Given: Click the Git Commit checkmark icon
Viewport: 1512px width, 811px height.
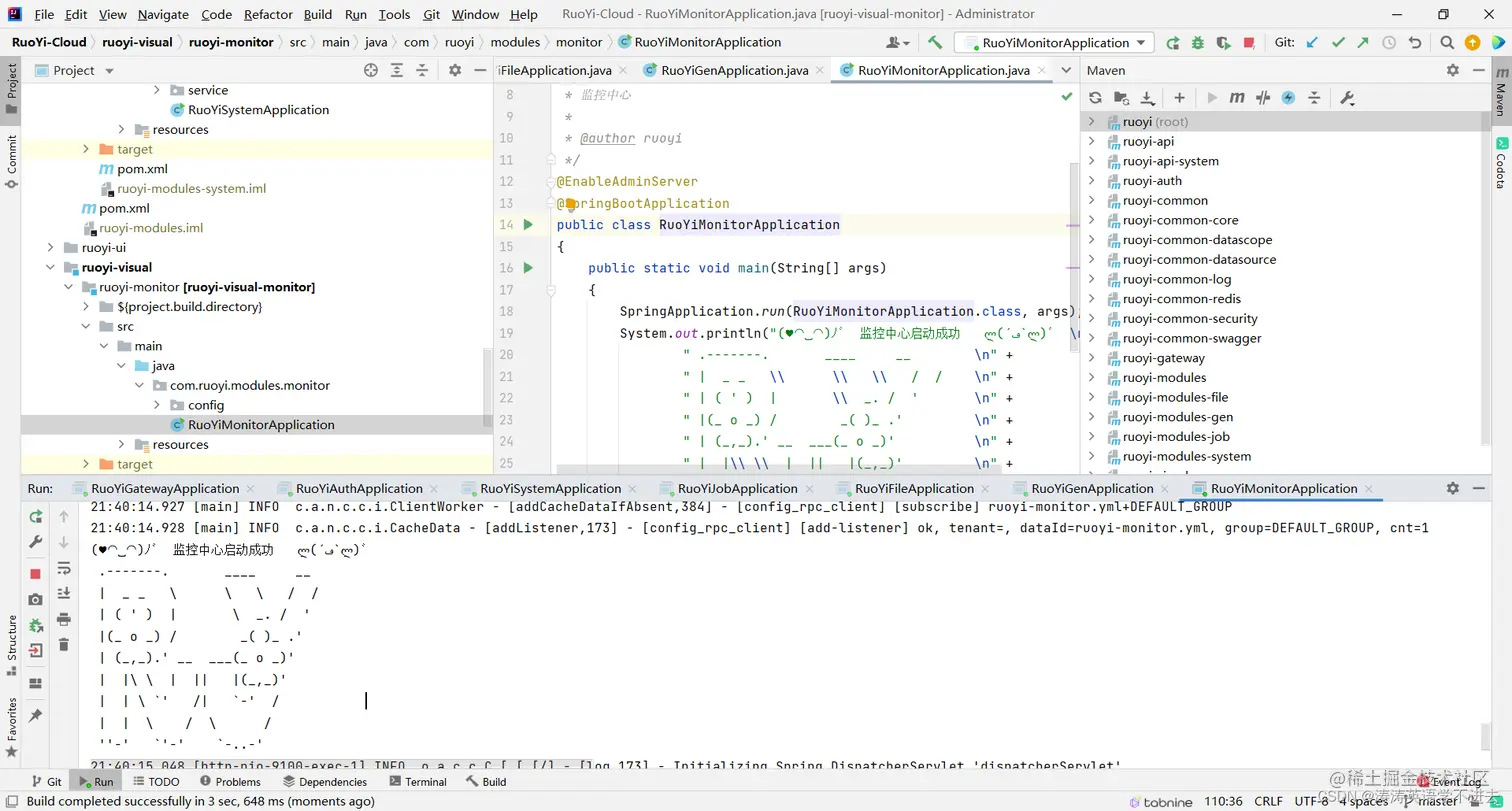Looking at the screenshot, I should point(1337,43).
